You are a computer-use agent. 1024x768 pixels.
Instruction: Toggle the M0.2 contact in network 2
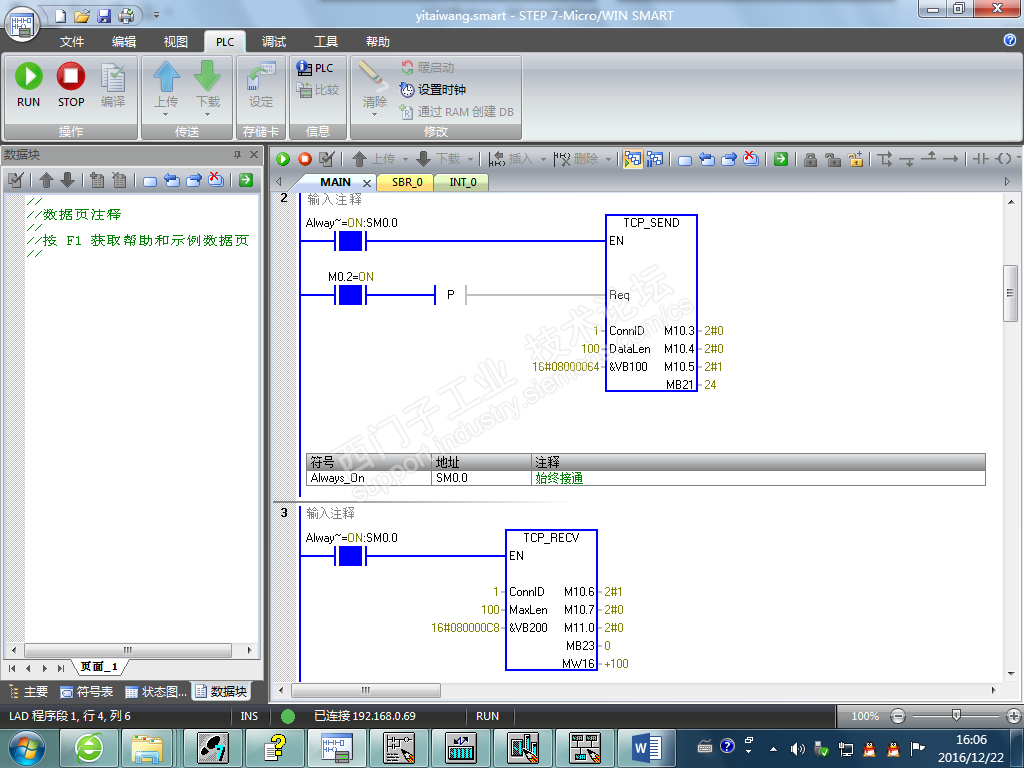350,295
